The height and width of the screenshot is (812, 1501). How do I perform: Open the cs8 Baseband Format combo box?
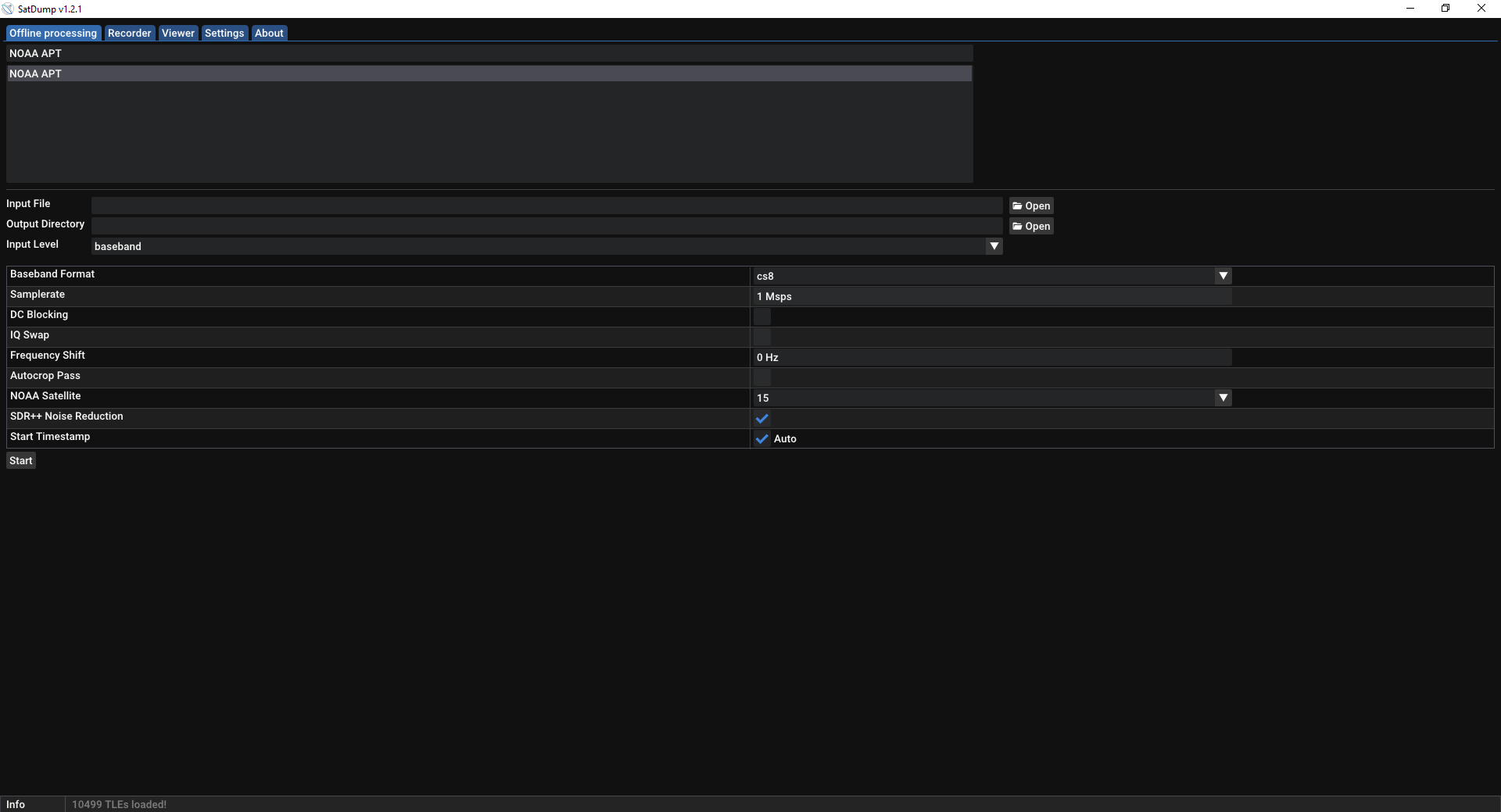992,276
